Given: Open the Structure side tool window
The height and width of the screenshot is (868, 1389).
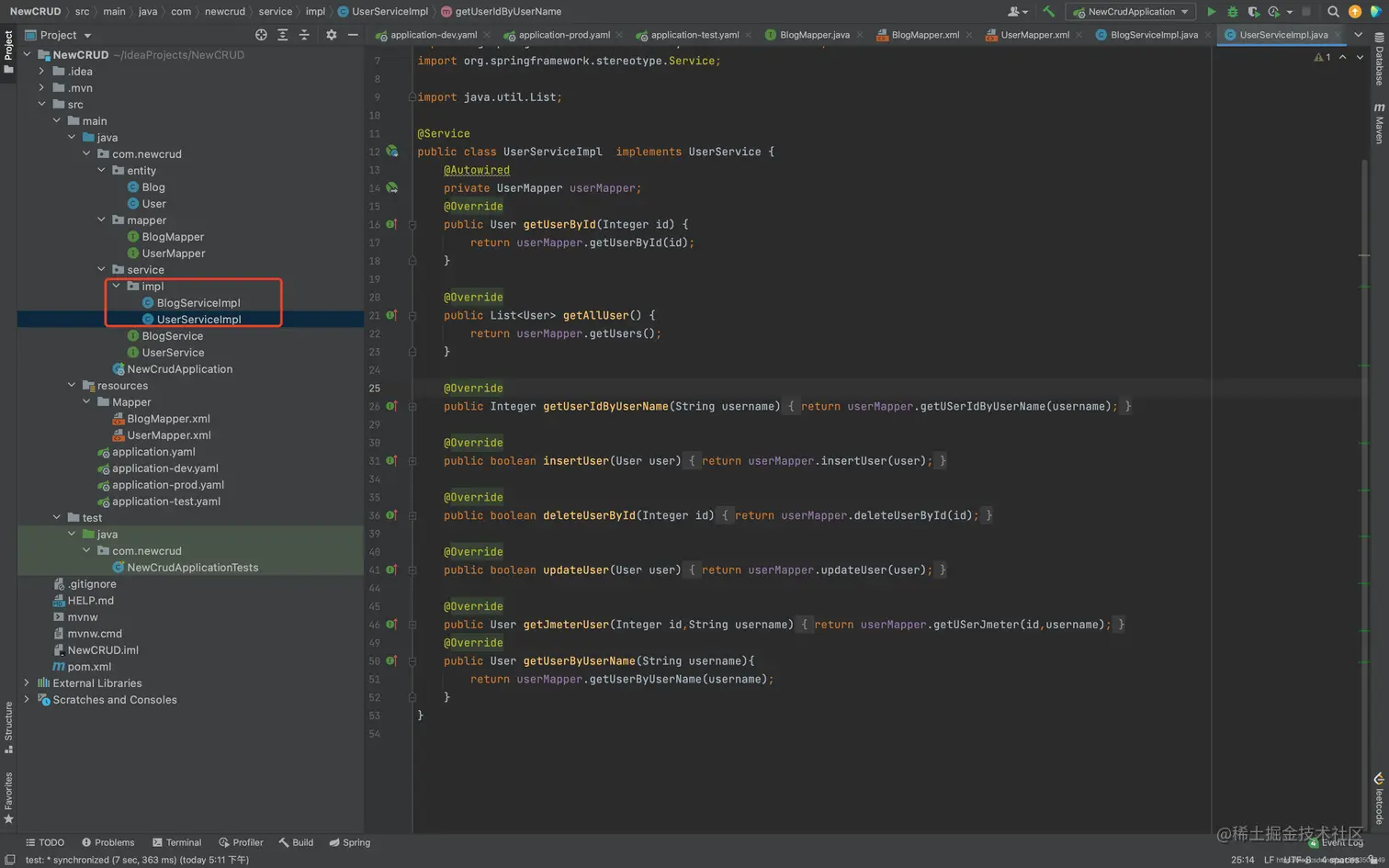Looking at the screenshot, I should click(x=8, y=727).
